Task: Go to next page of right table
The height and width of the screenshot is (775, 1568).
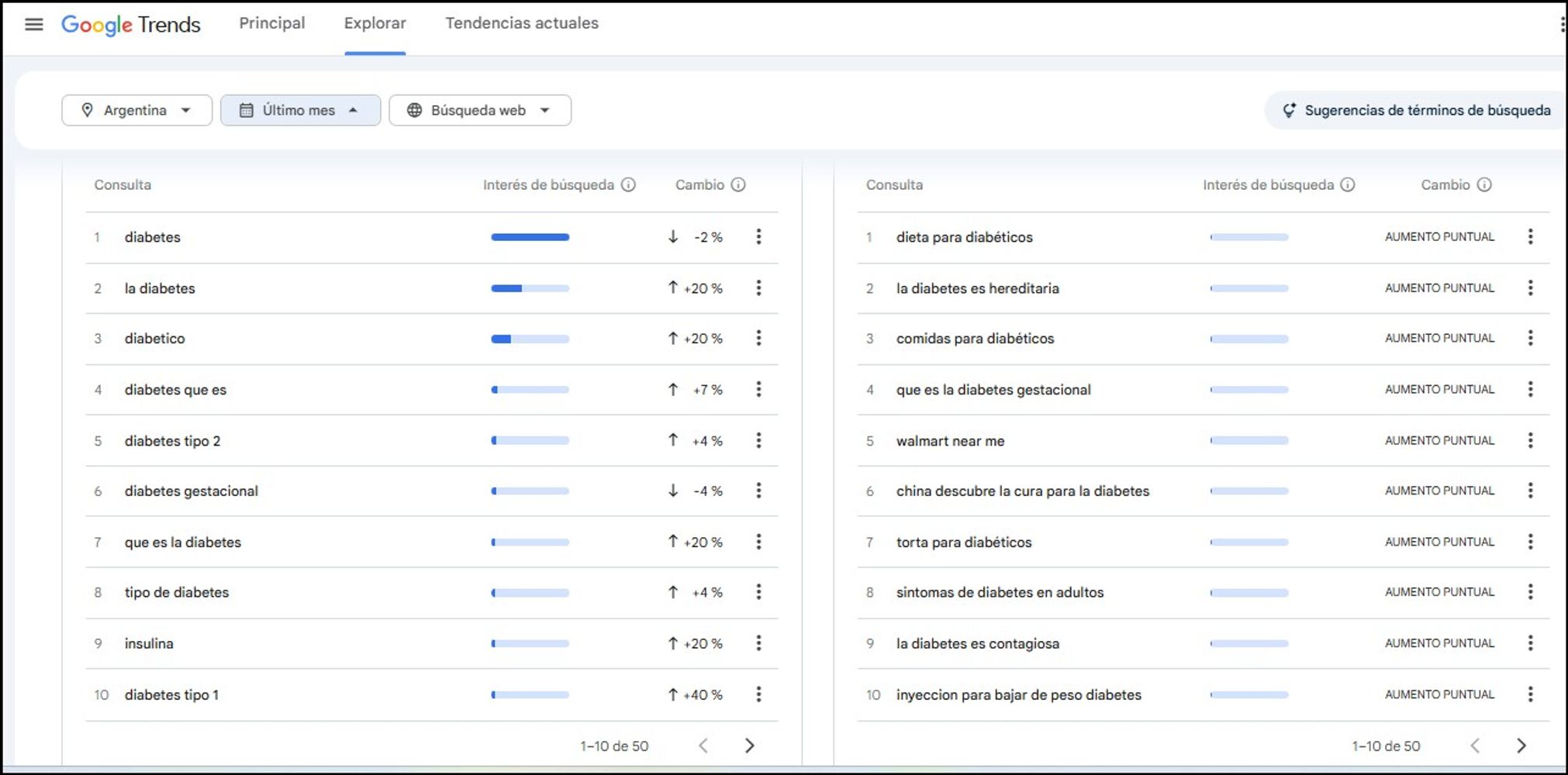Action: pos(1521,746)
